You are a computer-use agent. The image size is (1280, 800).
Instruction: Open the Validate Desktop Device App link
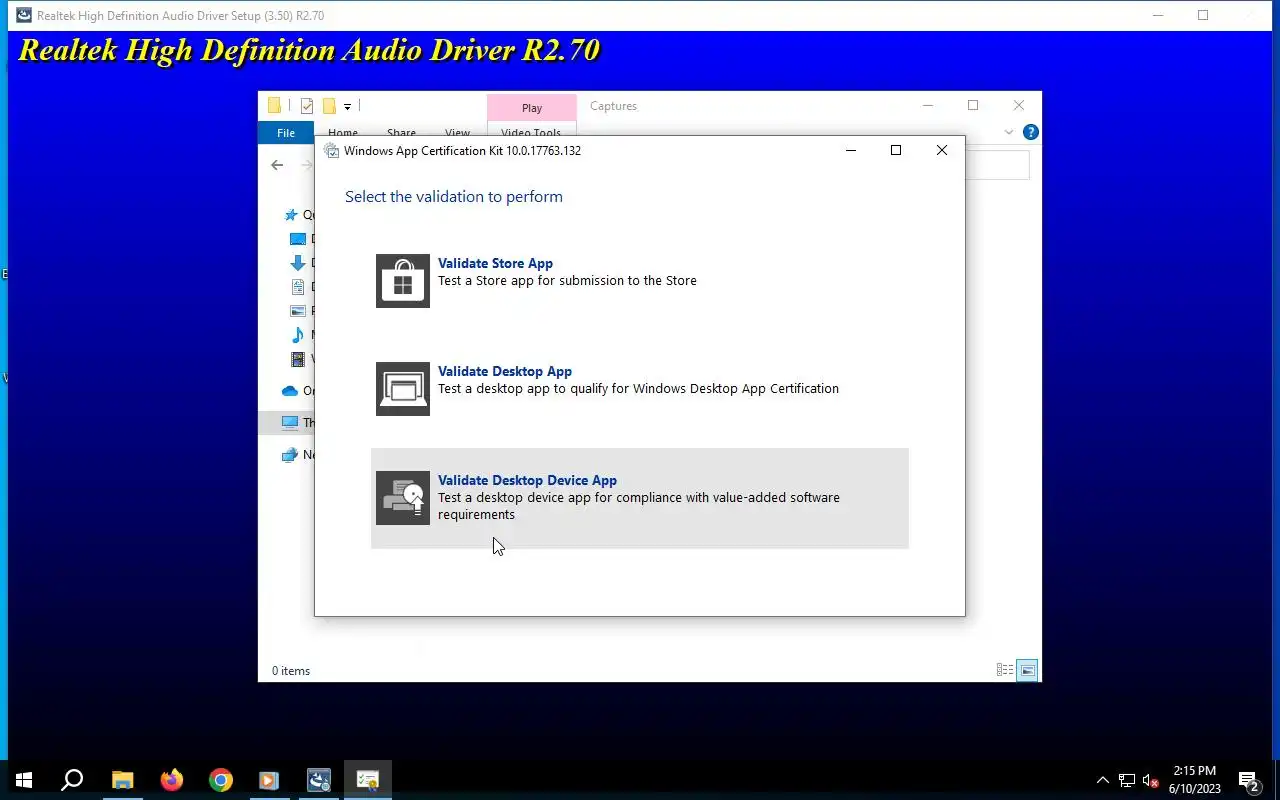pos(527,480)
